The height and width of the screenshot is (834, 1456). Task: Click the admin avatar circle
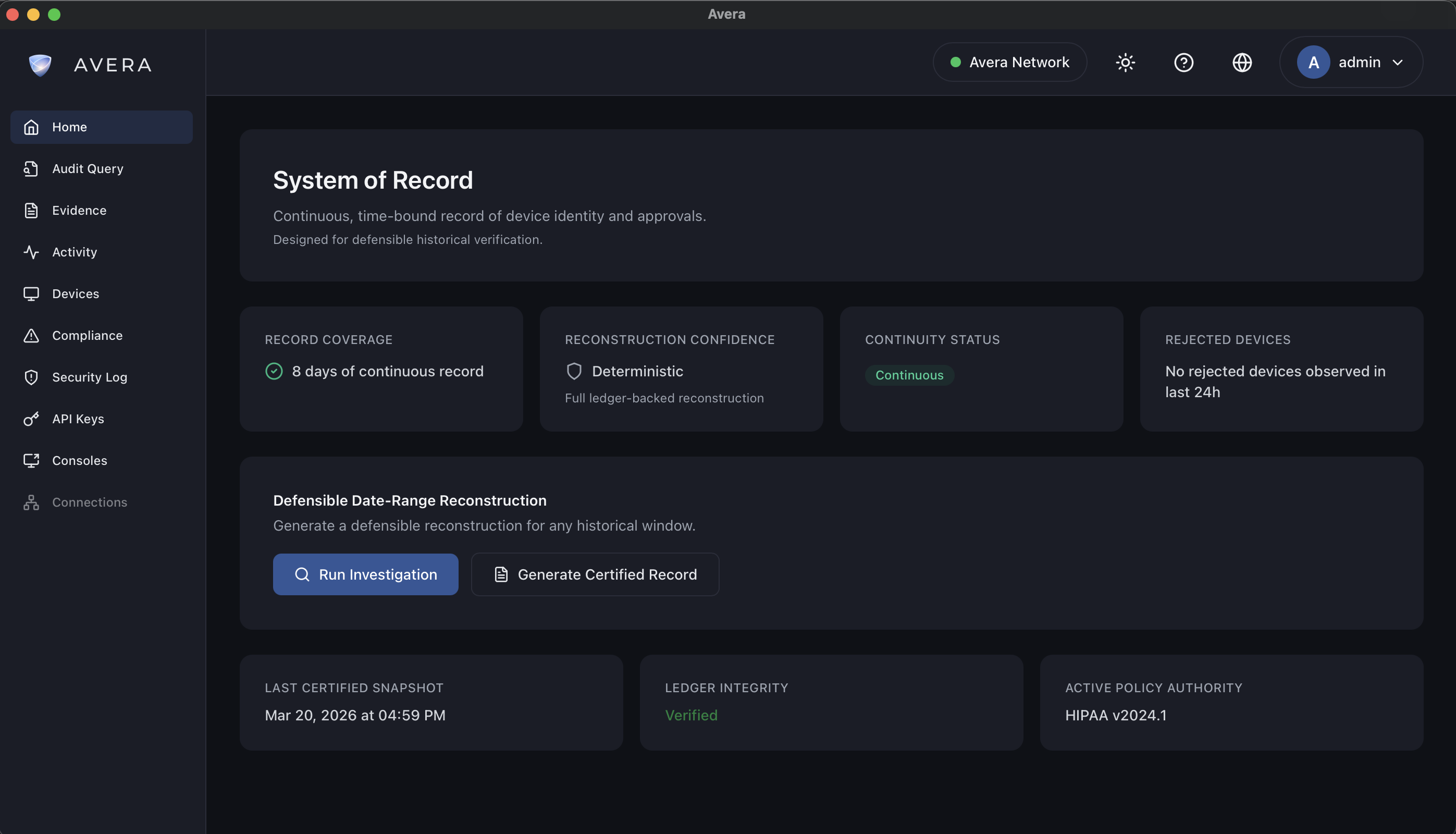point(1313,63)
